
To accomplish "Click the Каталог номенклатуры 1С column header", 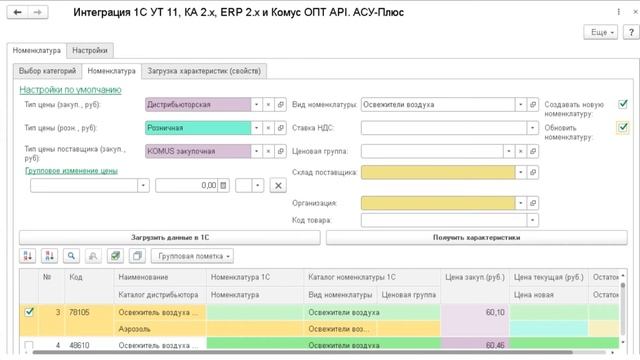I will click(x=372, y=277).
